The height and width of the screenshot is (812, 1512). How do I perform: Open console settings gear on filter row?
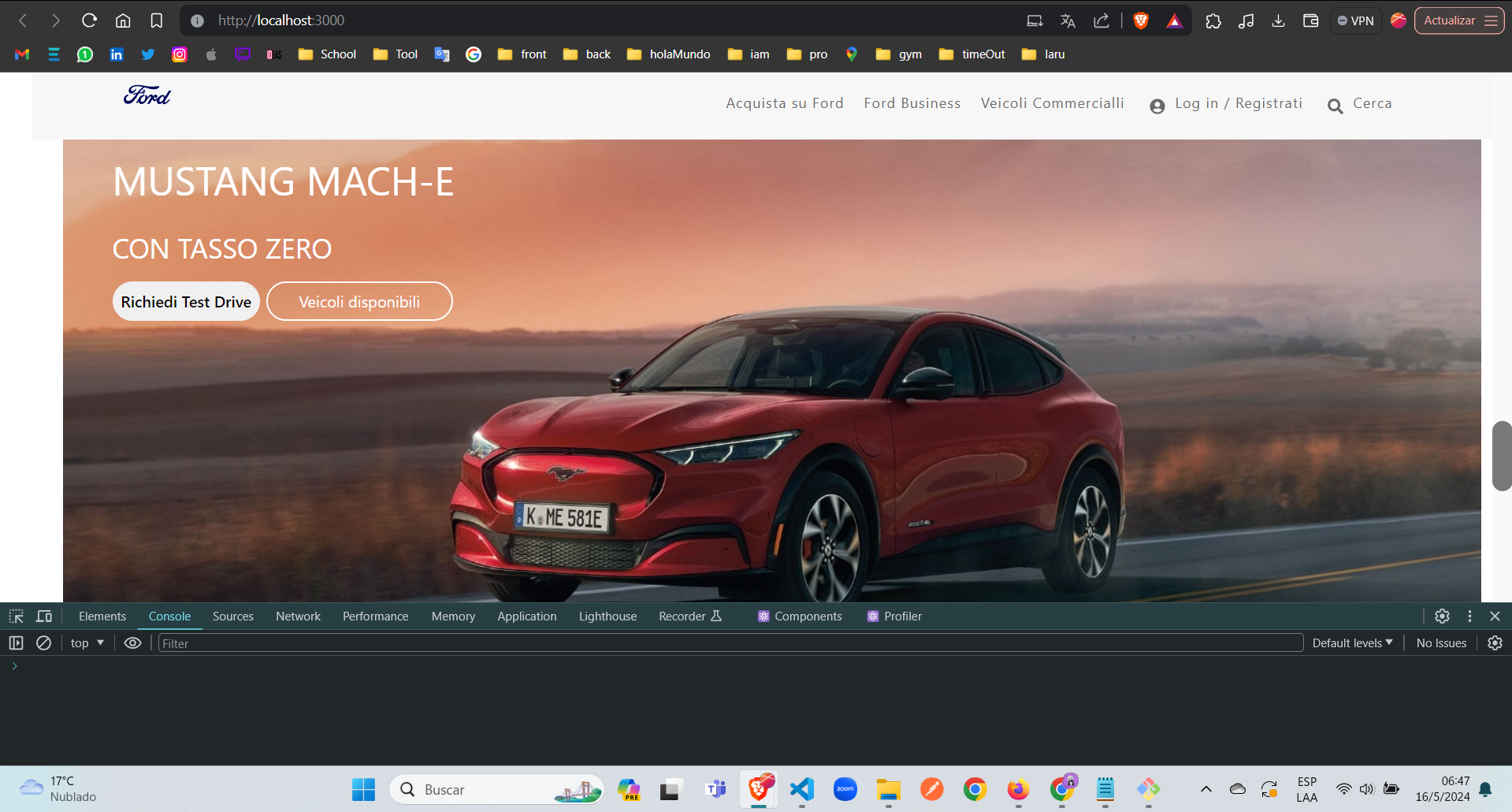pos(1495,643)
